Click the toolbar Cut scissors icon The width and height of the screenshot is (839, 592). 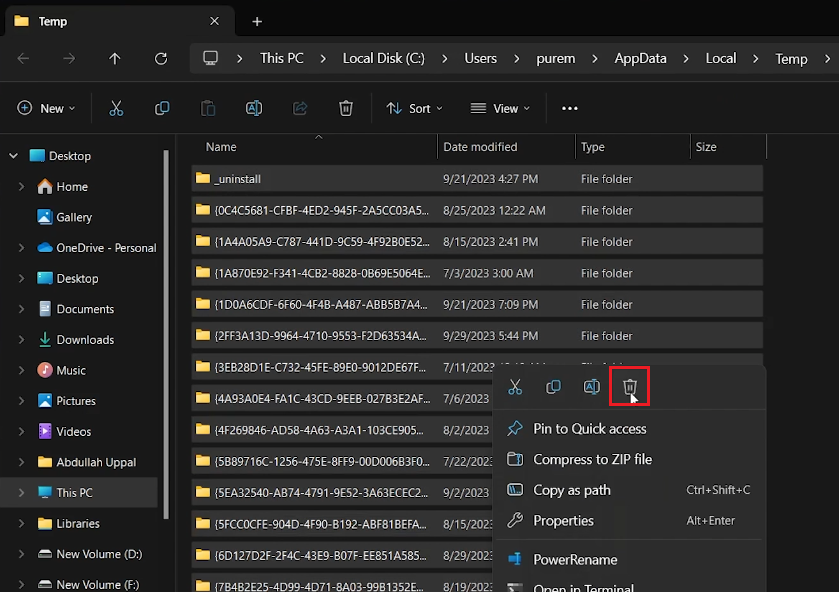(x=116, y=108)
